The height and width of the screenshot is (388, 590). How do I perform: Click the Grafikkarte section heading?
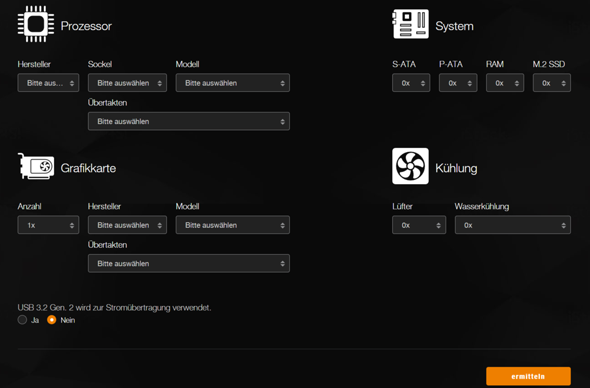[88, 168]
